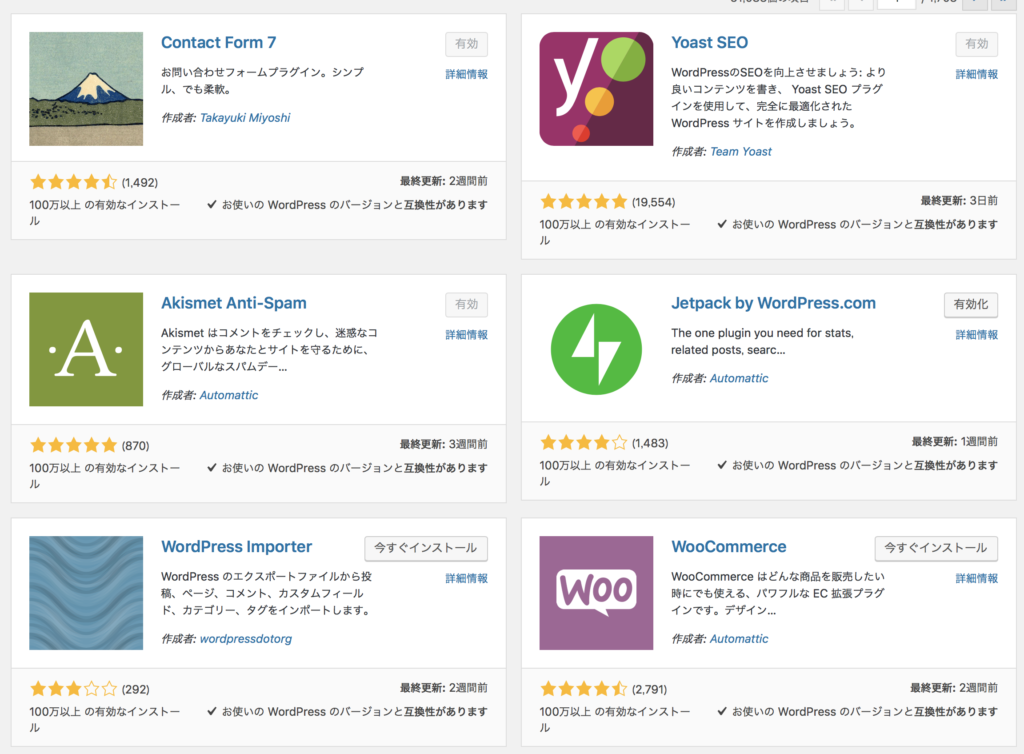
Task: Click rating count (292)
Action: (x=135, y=689)
